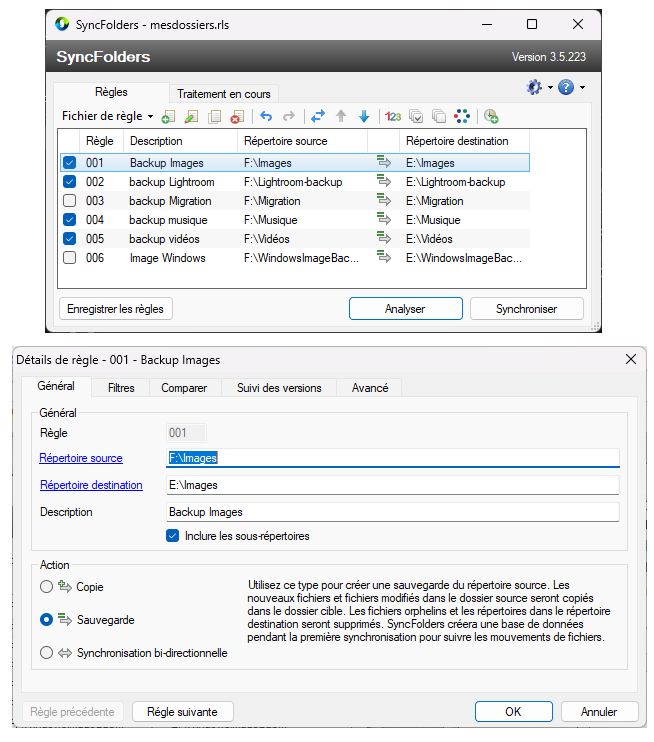Click the clock with plus scheduler icon
This screenshot has height=742, width=654.
[491, 116]
